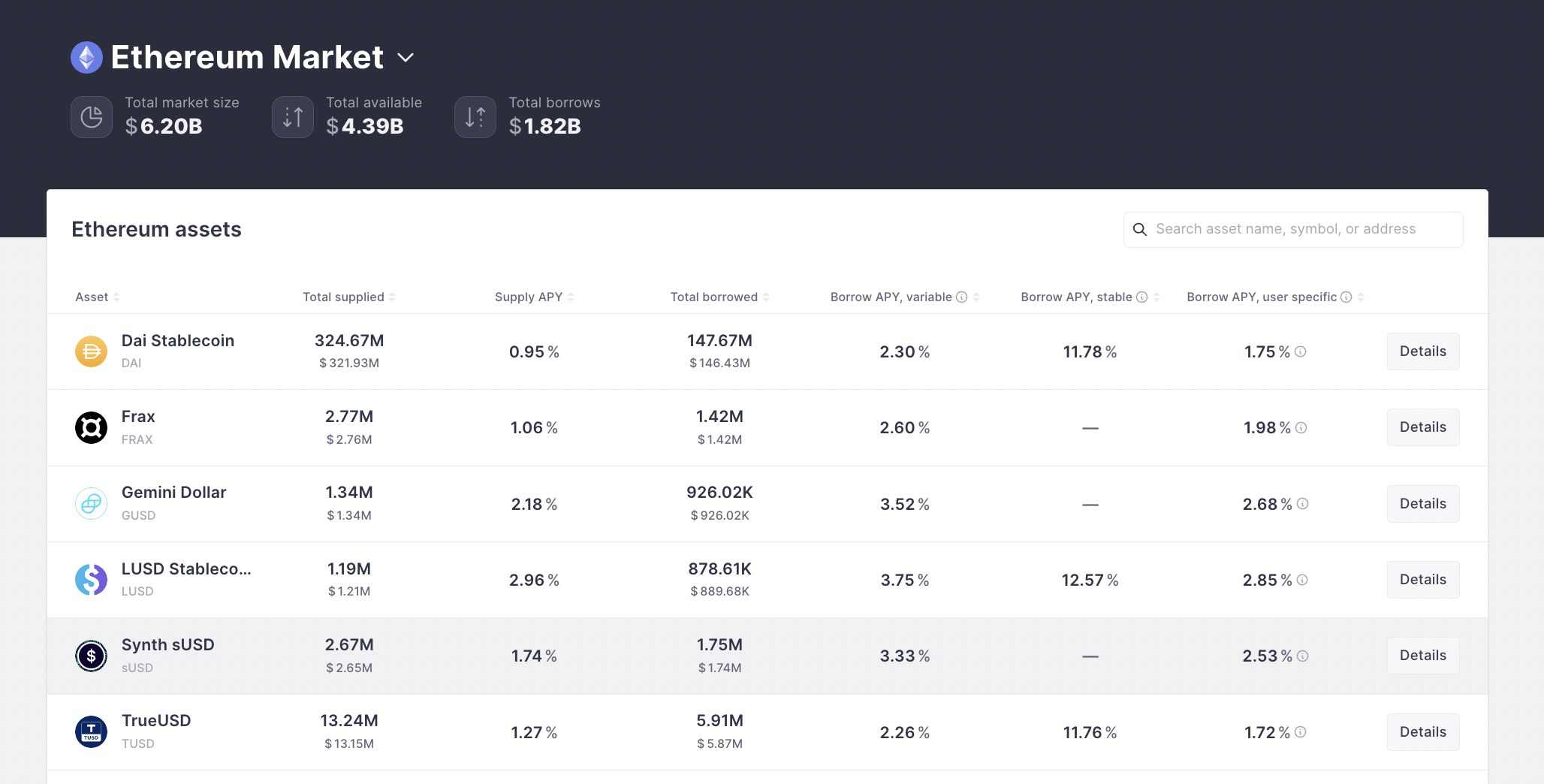1544x784 pixels.
Task: Click the magnifier search icon
Action: (x=1140, y=229)
